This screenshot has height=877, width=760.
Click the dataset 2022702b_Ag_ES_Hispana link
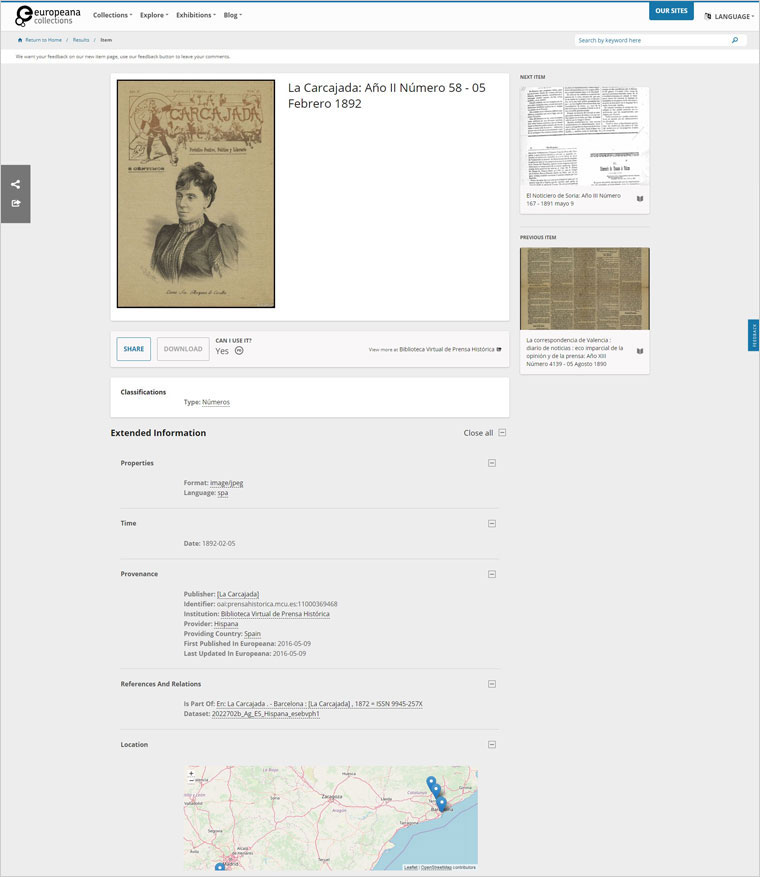point(266,714)
